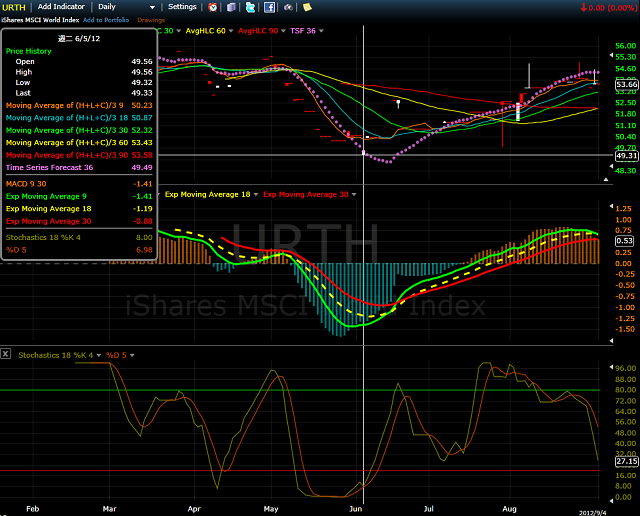Expand the Settings dropdown menu
Screen dimensions: 640x516
tap(184, 7)
